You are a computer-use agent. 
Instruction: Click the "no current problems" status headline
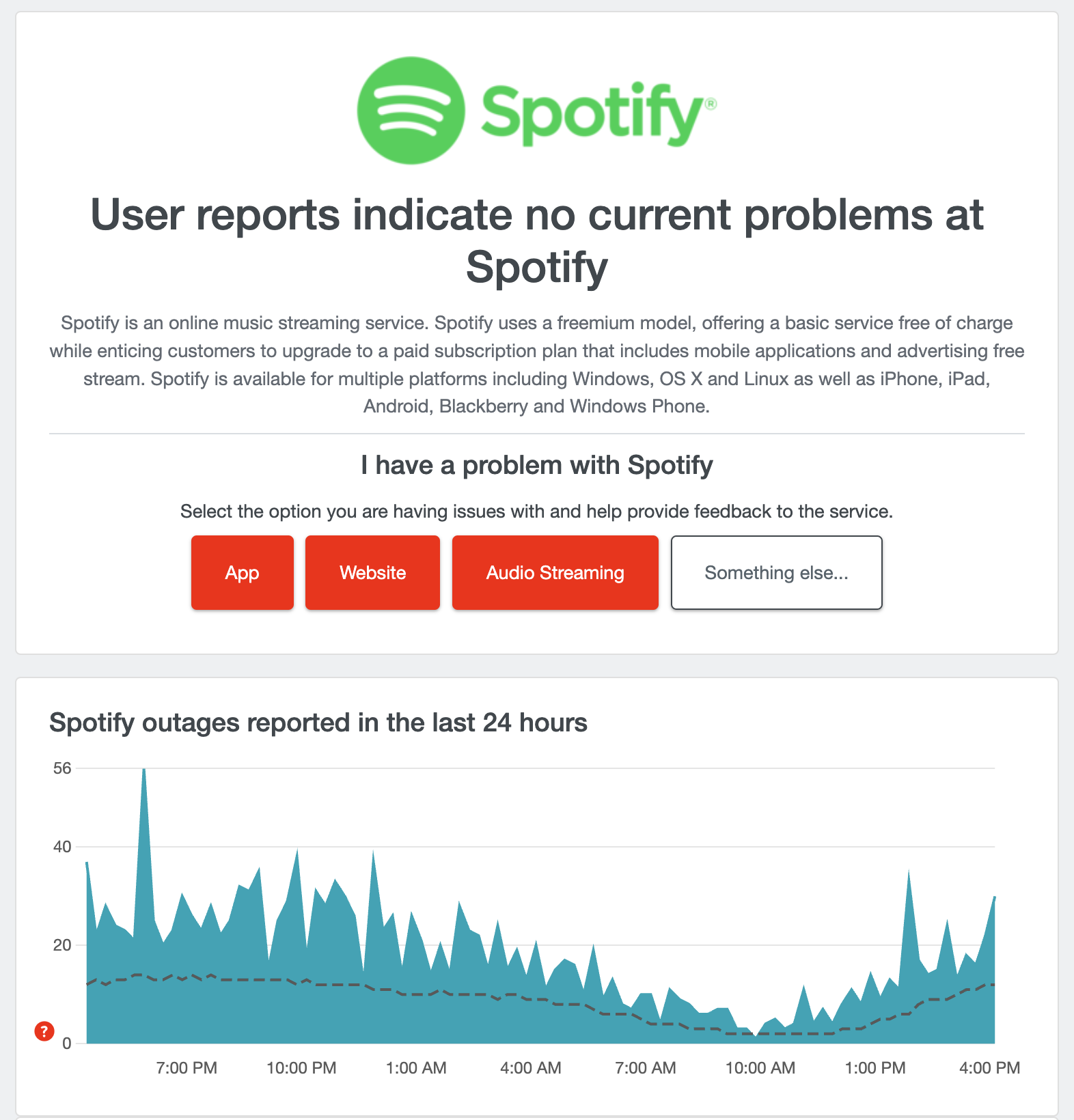click(x=537, y=240)
